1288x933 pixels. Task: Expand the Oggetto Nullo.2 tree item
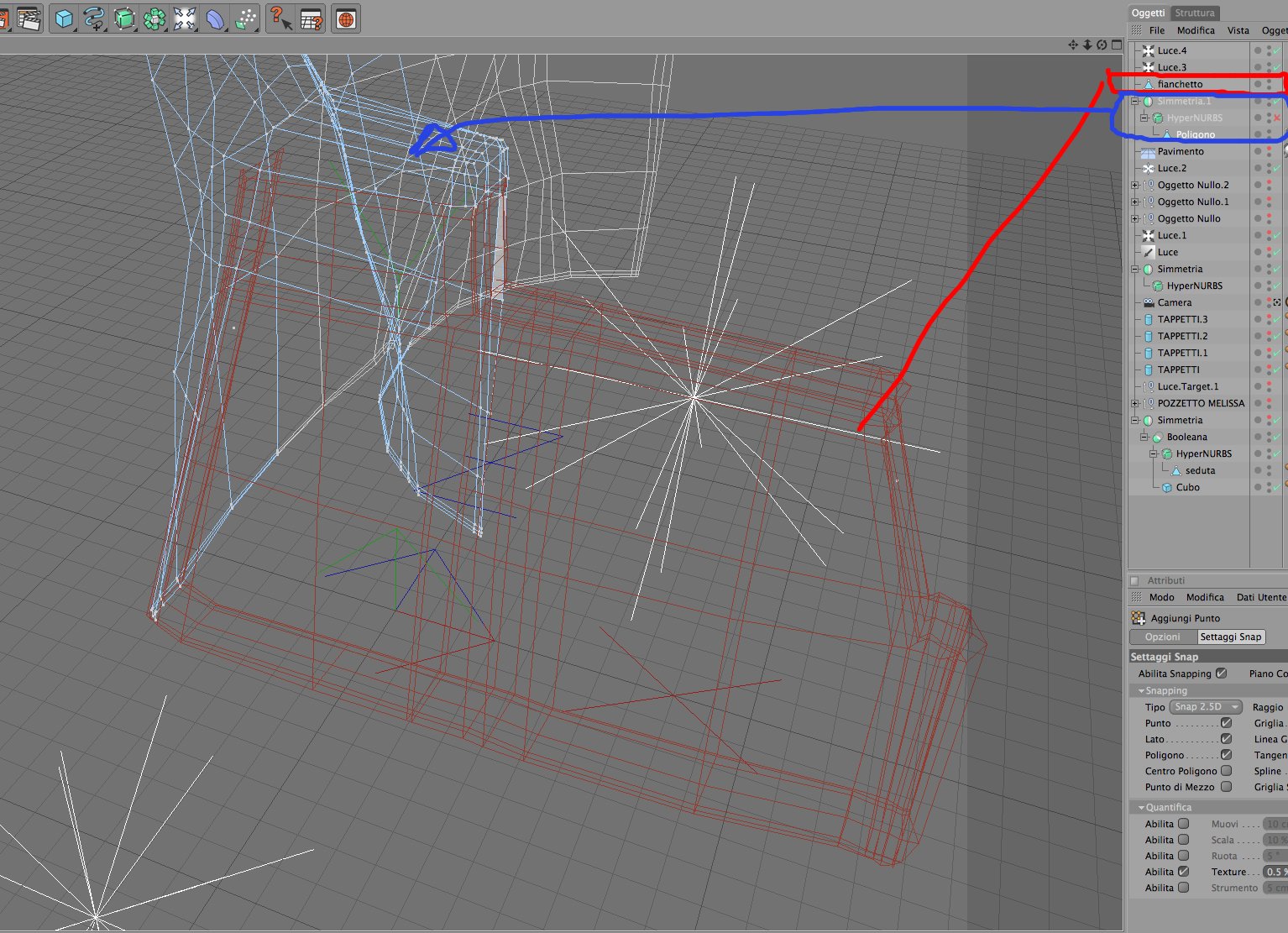[x=1135, y=185]
